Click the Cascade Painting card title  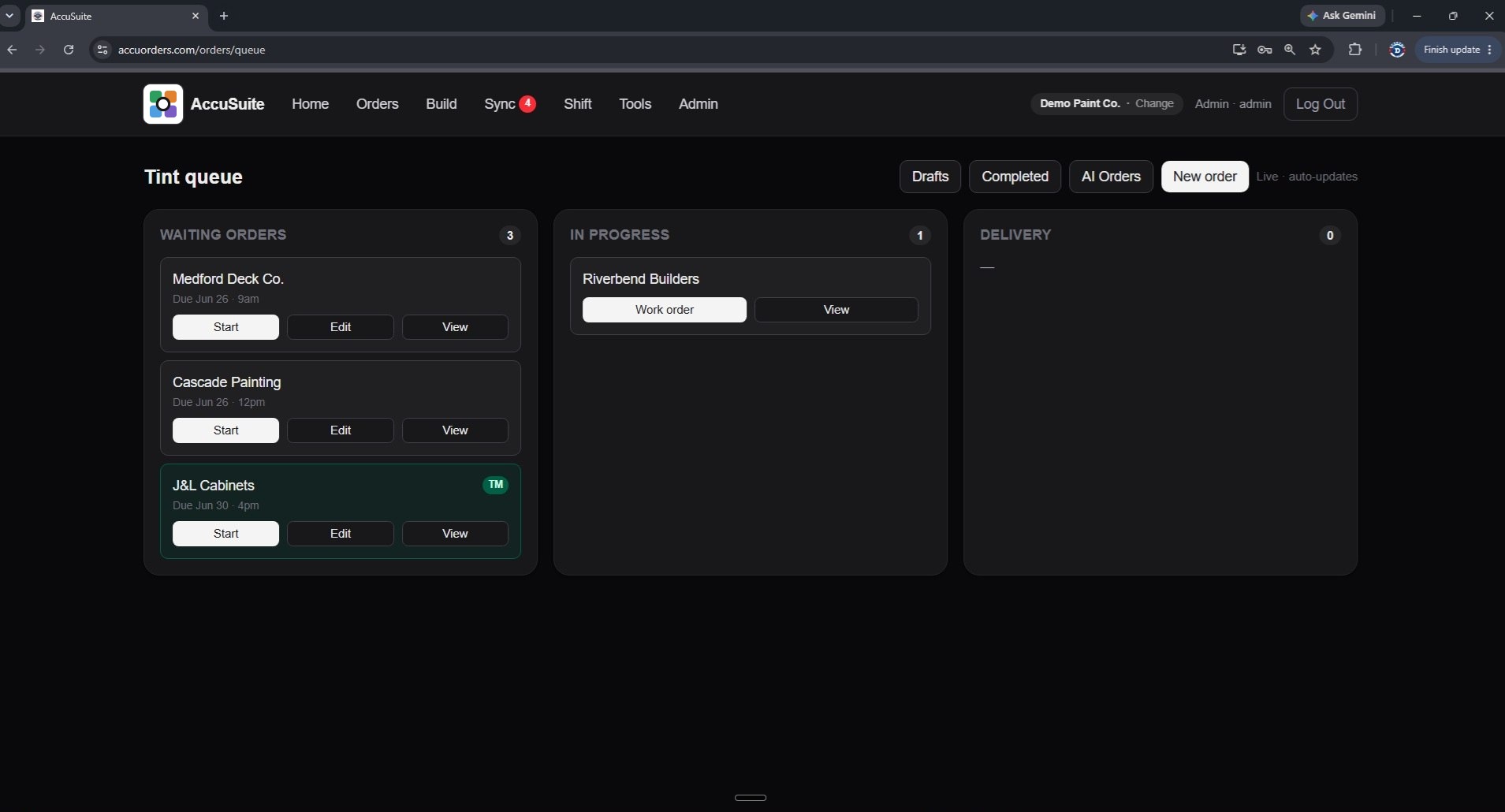226,382
